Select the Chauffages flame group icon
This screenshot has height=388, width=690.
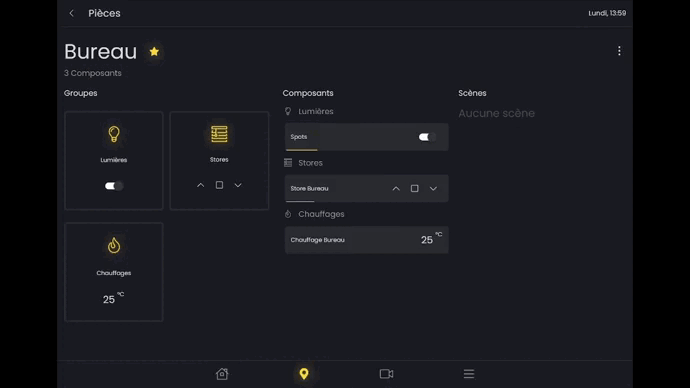point(114,245)
